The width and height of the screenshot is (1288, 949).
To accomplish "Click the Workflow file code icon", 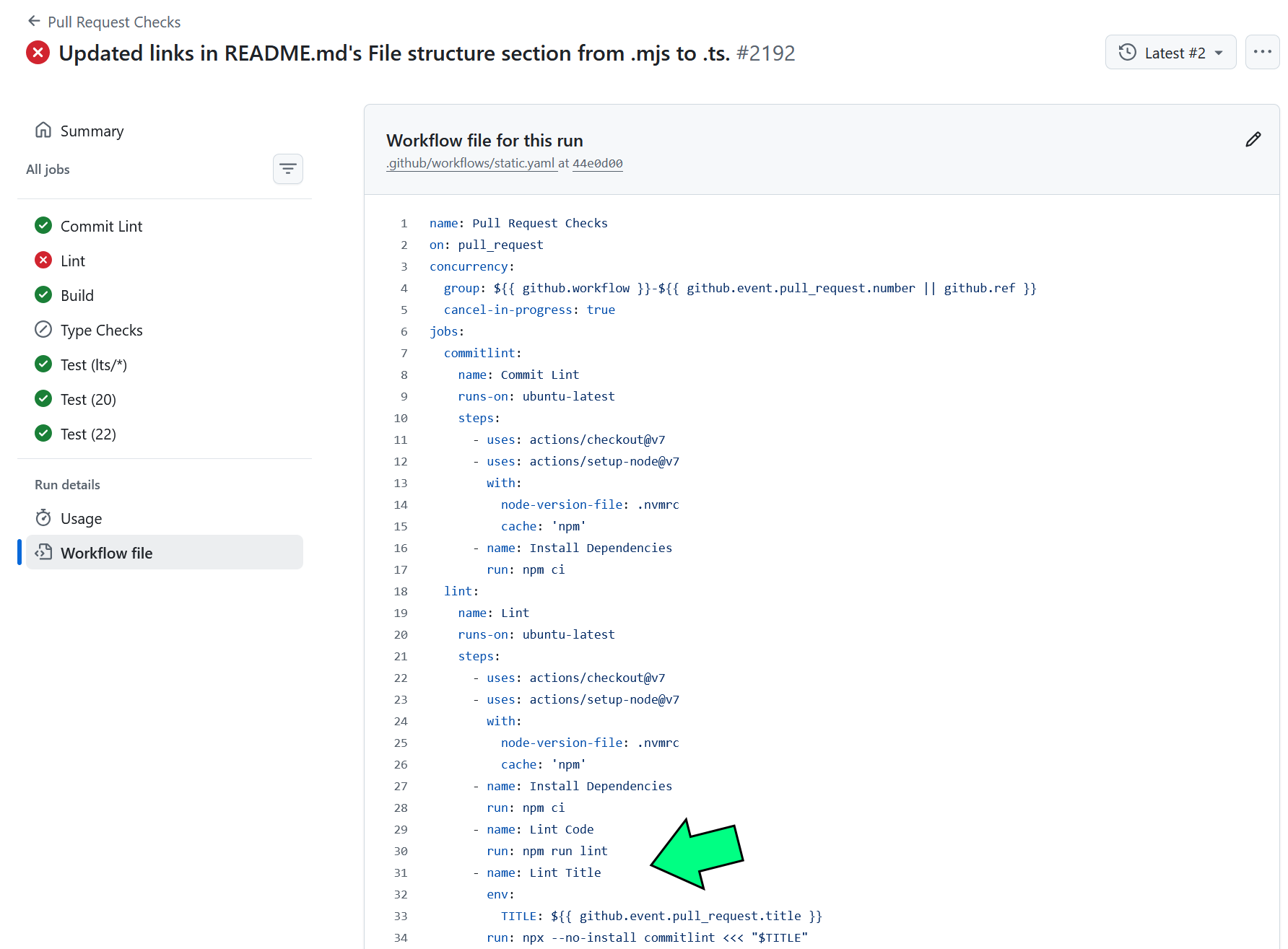I will coord(43,552).
